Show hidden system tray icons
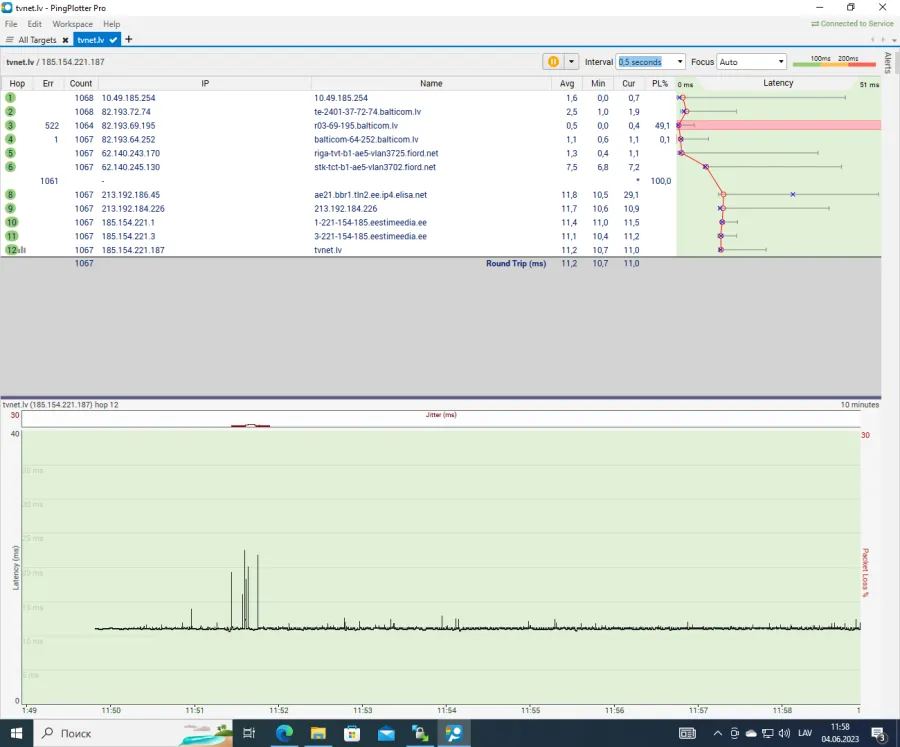Screen dimensions: 900x747 click(x=717, y=733)
